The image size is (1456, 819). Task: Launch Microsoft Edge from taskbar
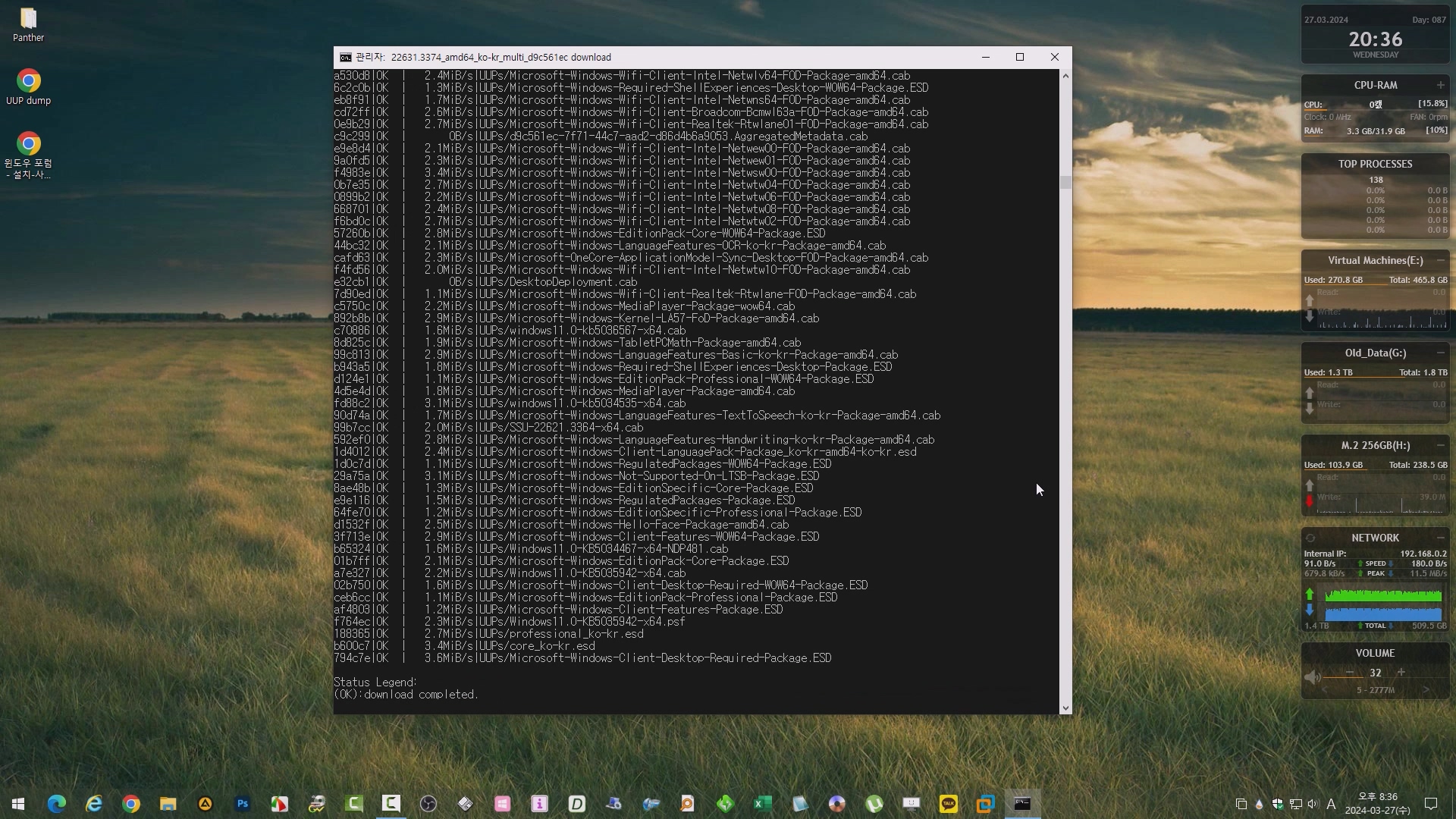(57, 804)
